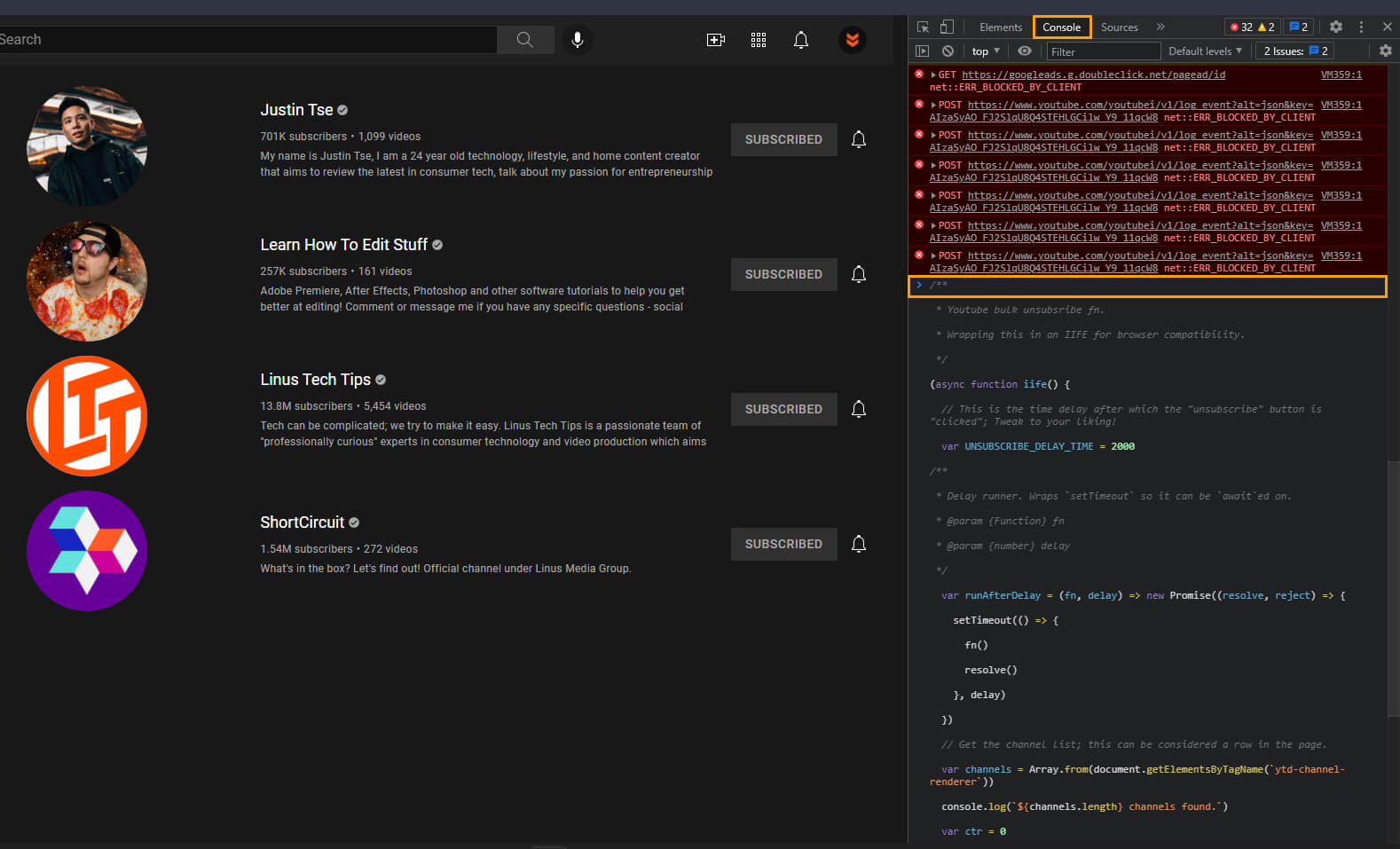Viewport: 1400px width, 849px height.
Task: Click '257K subscribers' text under Learn How To Edit Stuff
Action: [303, 271]
